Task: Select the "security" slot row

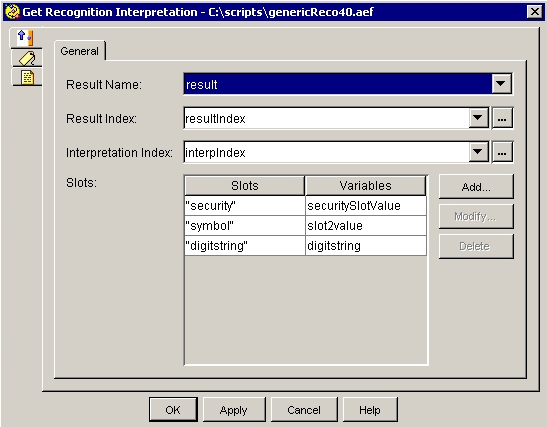Action: point(305,206)
